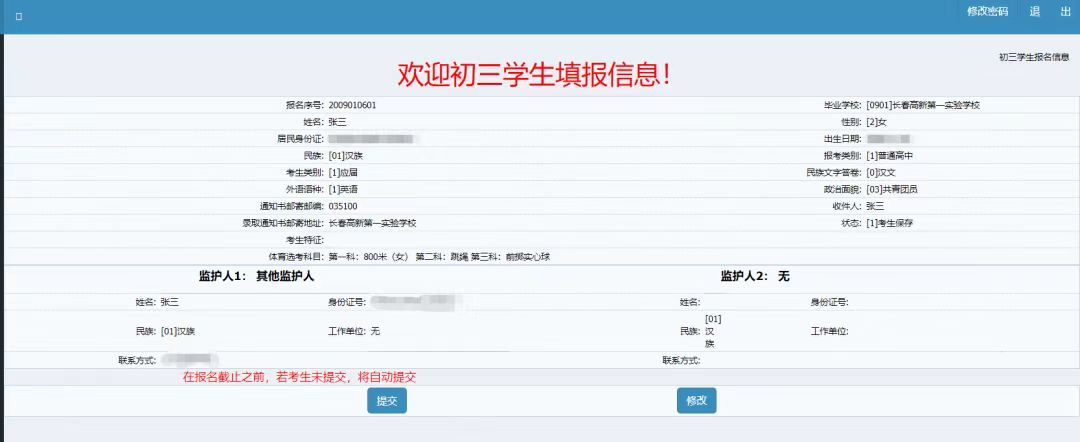Open 修改密码 in the top bar
This screenshot has height=442, width=1080.
[x=987, y=12]
